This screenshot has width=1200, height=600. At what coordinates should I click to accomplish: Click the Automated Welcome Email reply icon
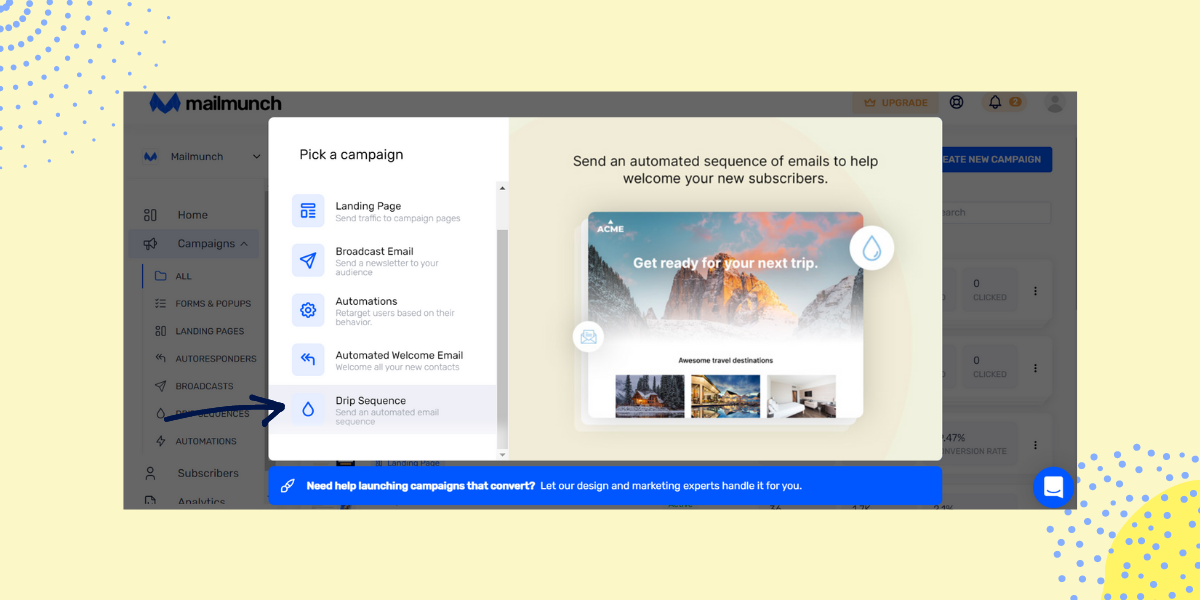308,360
